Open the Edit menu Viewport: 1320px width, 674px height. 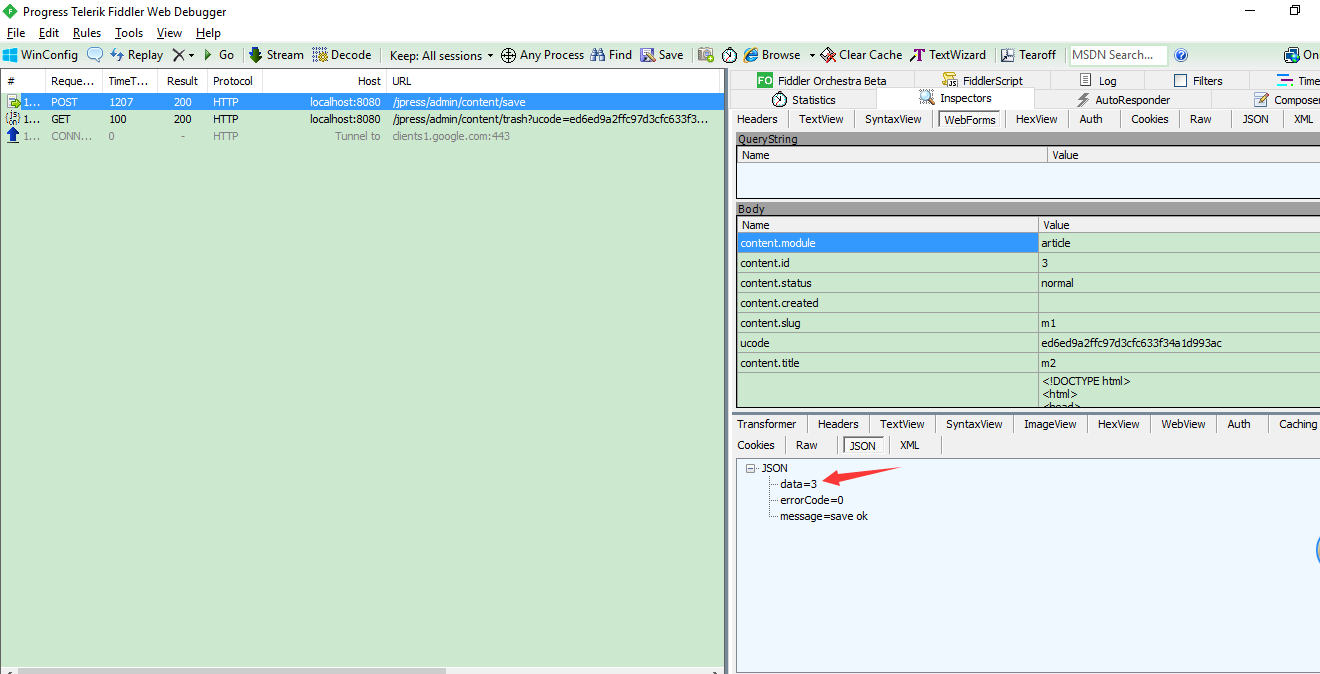click(x=49, y=33)
